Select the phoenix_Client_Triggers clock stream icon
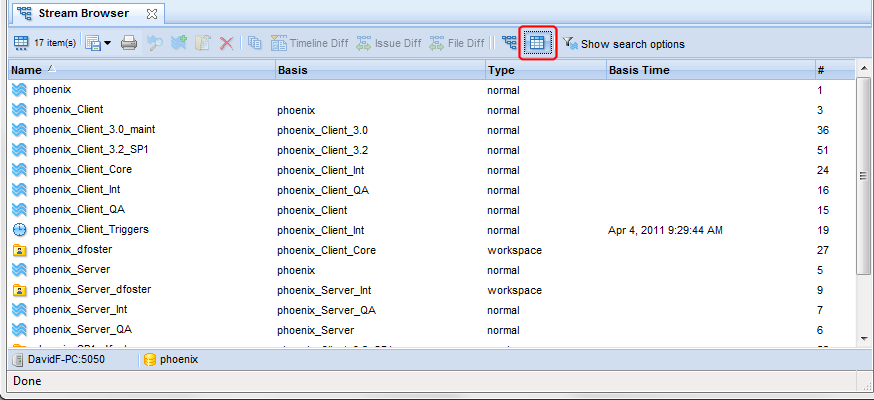 (x=19, y=229)
